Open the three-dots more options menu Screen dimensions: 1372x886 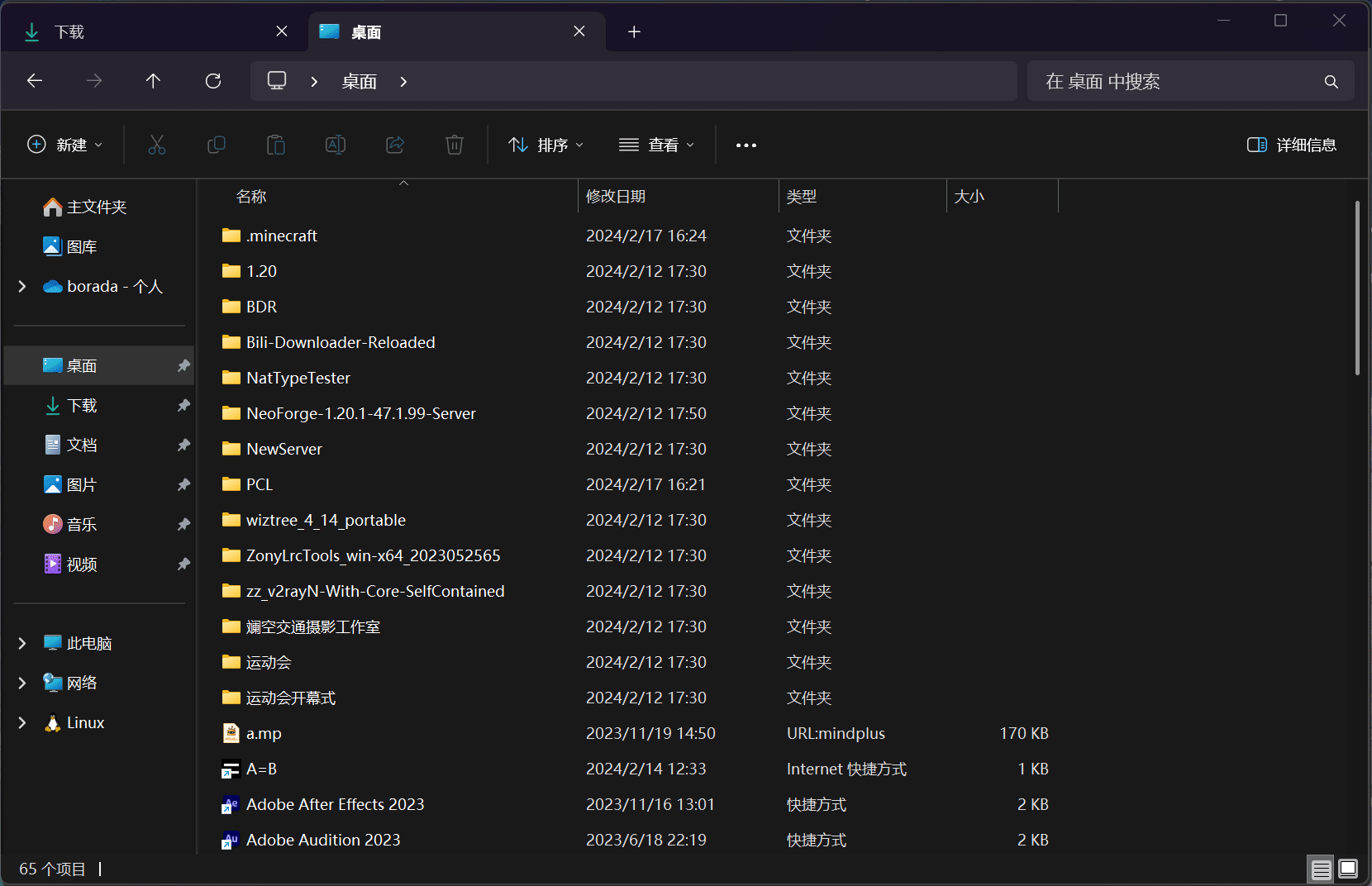tap(746, 145)
